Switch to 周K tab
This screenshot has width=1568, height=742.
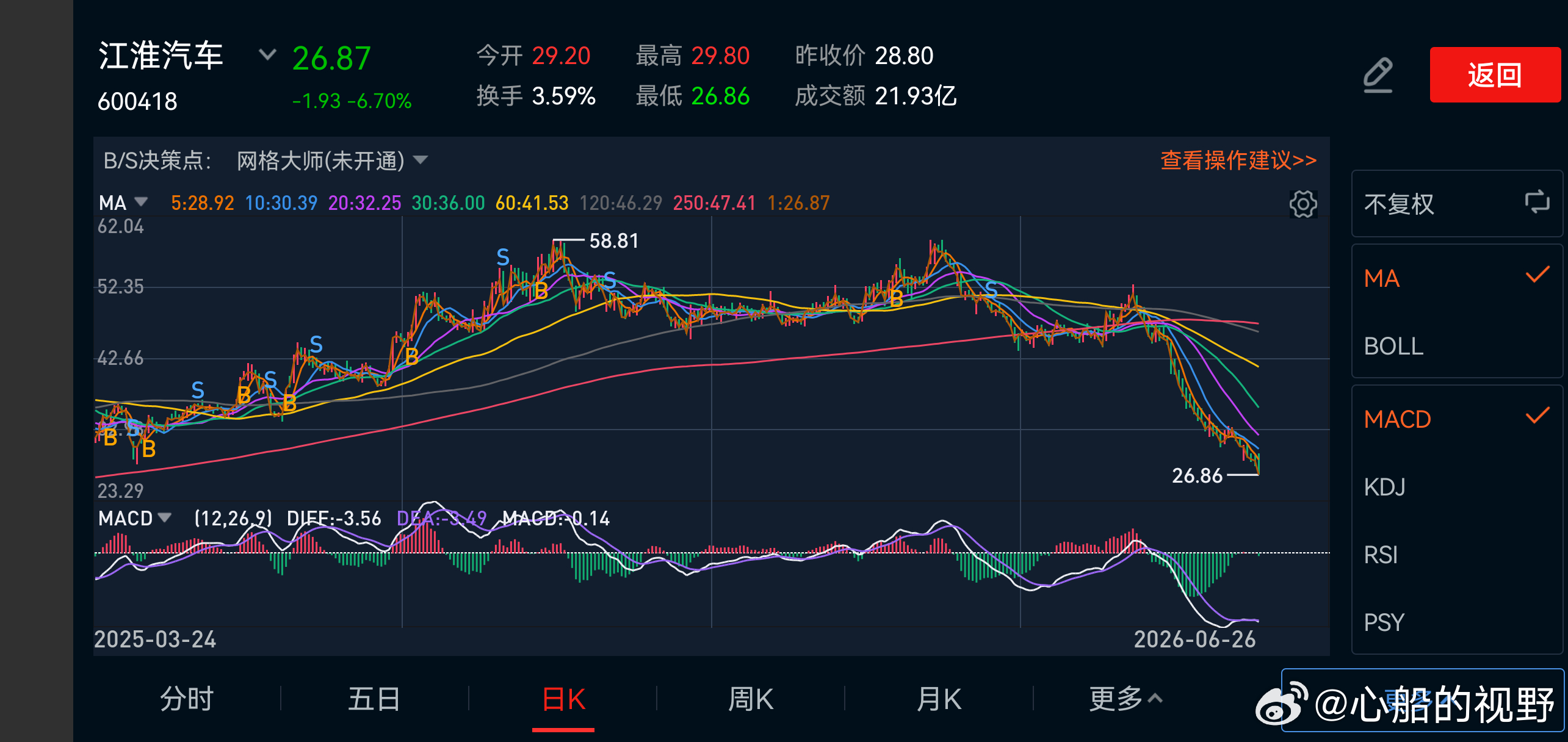click(751, 699)
